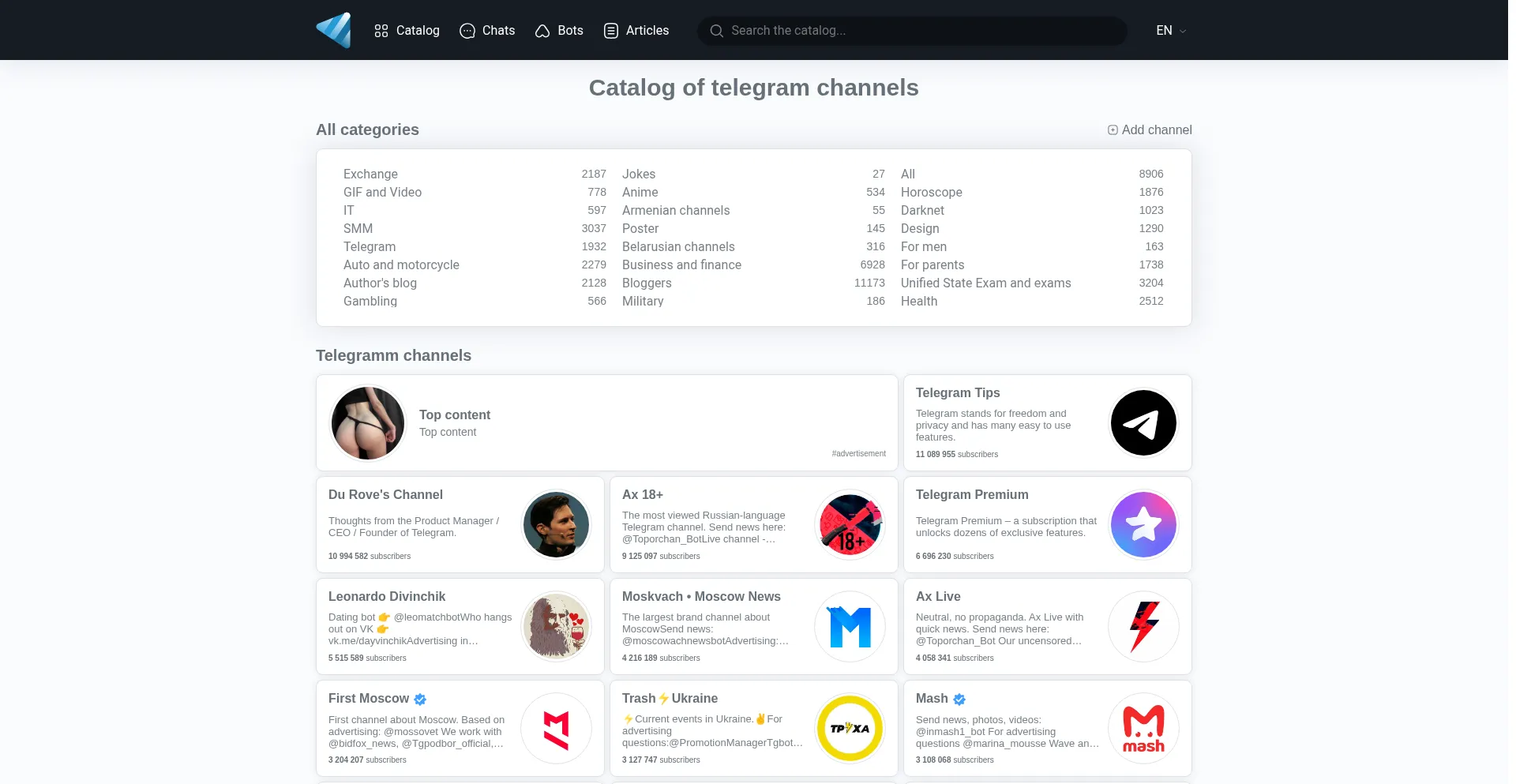The height and width of the screenshot is (784, 1516).
Task: Click the Bots icon in navbar
Action: tap(542, 31)
